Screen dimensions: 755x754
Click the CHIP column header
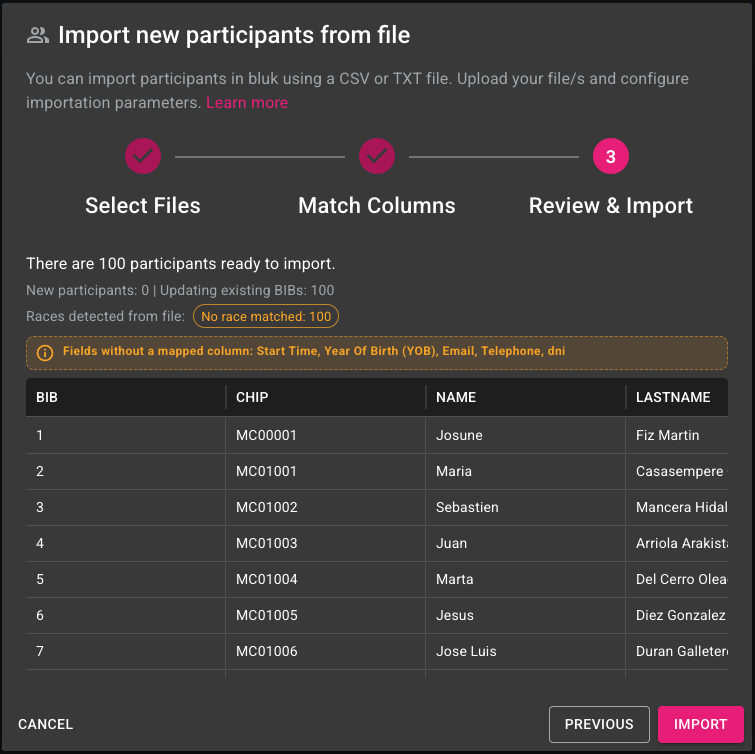coord(252,397)
